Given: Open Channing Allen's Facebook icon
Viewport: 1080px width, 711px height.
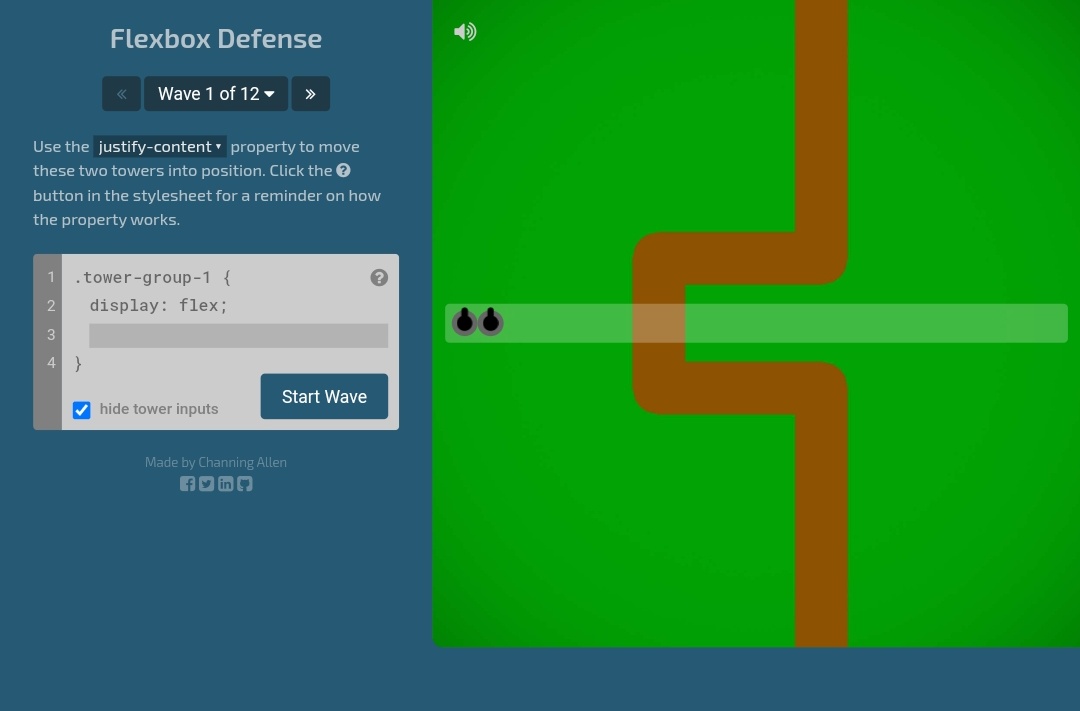Looking at the screenshot, I should 187,484.
